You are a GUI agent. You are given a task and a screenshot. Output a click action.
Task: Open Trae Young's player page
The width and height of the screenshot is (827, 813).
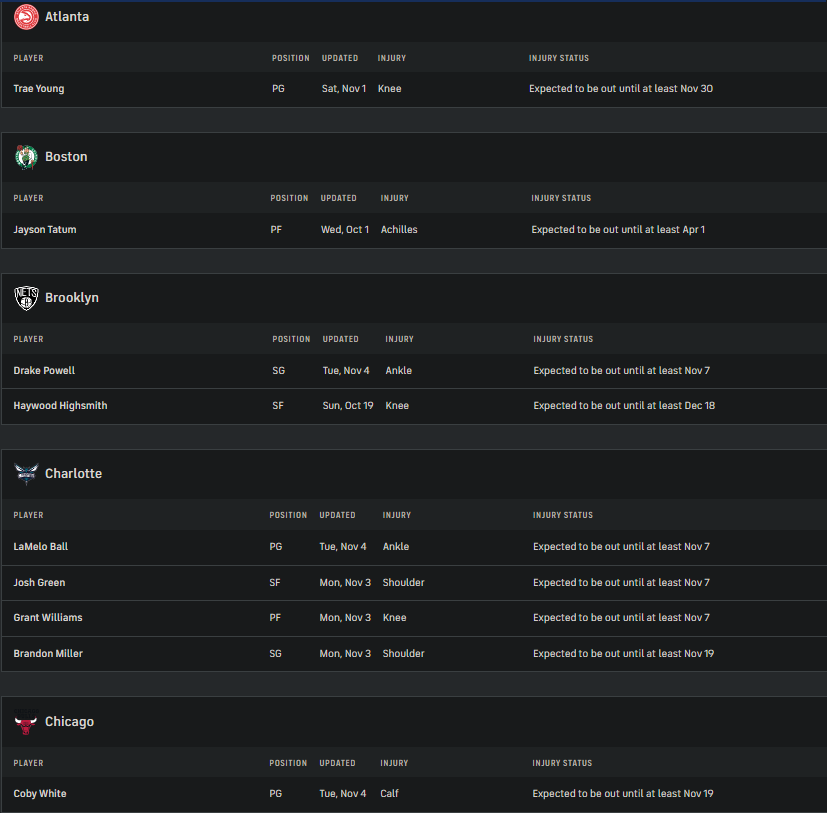click(39, 89)
